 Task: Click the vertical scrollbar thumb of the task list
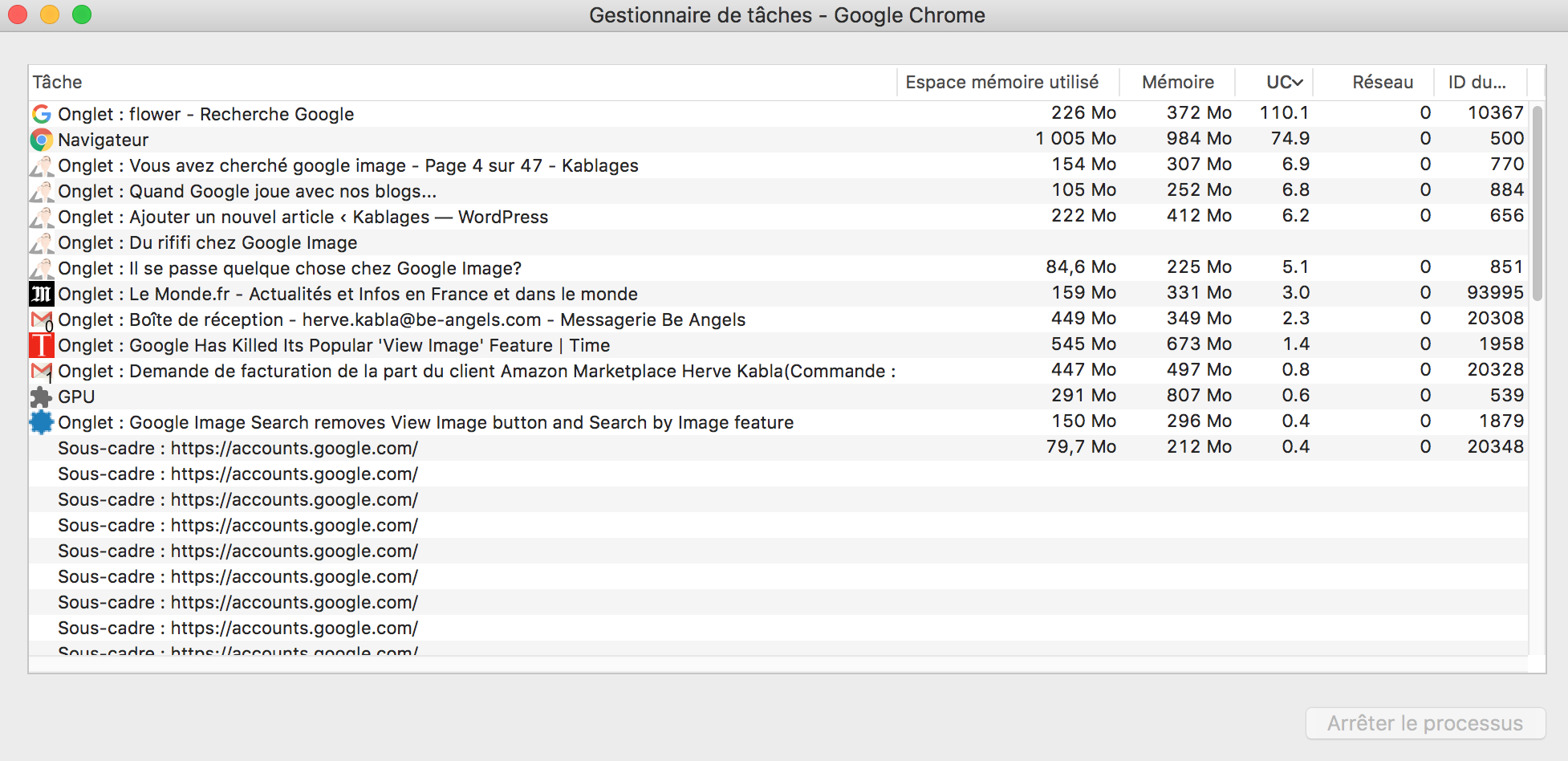[x=1538, y=203]
